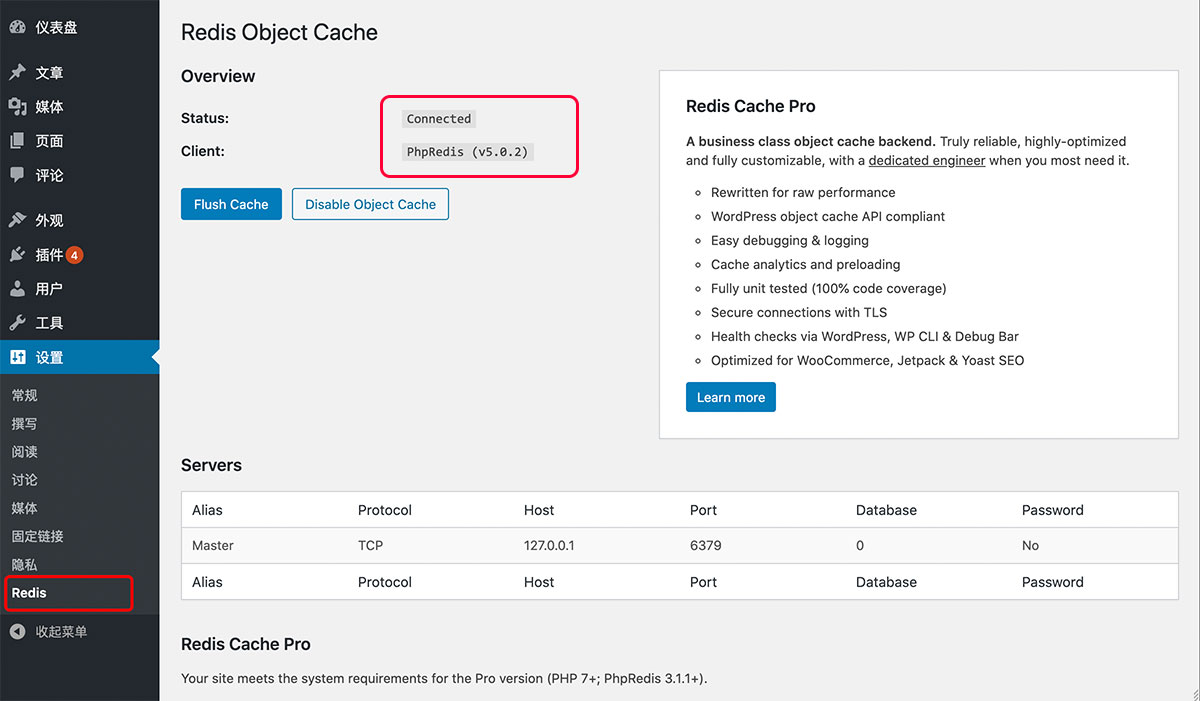Click the top Host column header
Screen dimensions: 1200x701
pos(539,510)
